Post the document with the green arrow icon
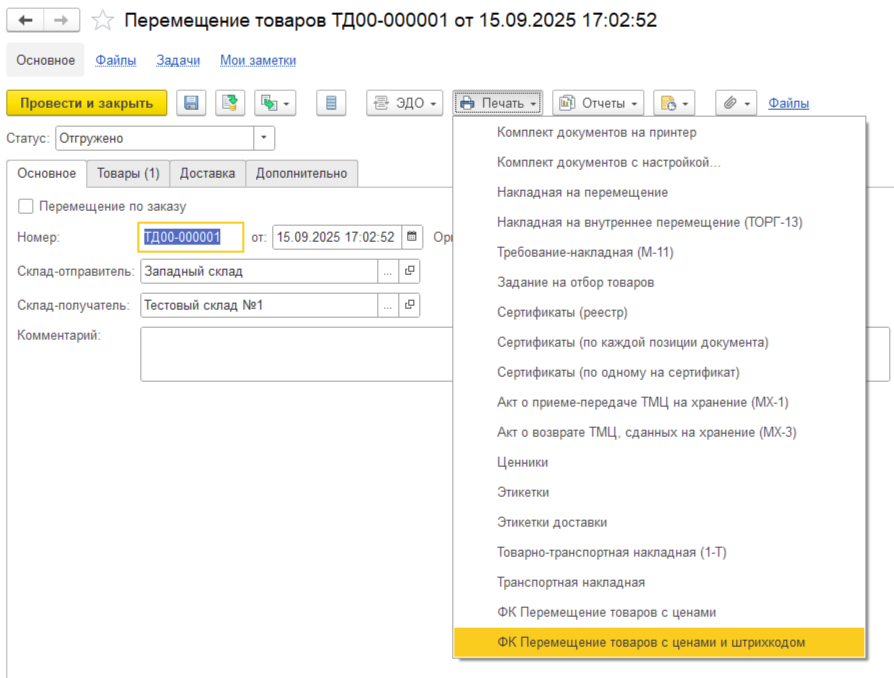 click(230, 103)
